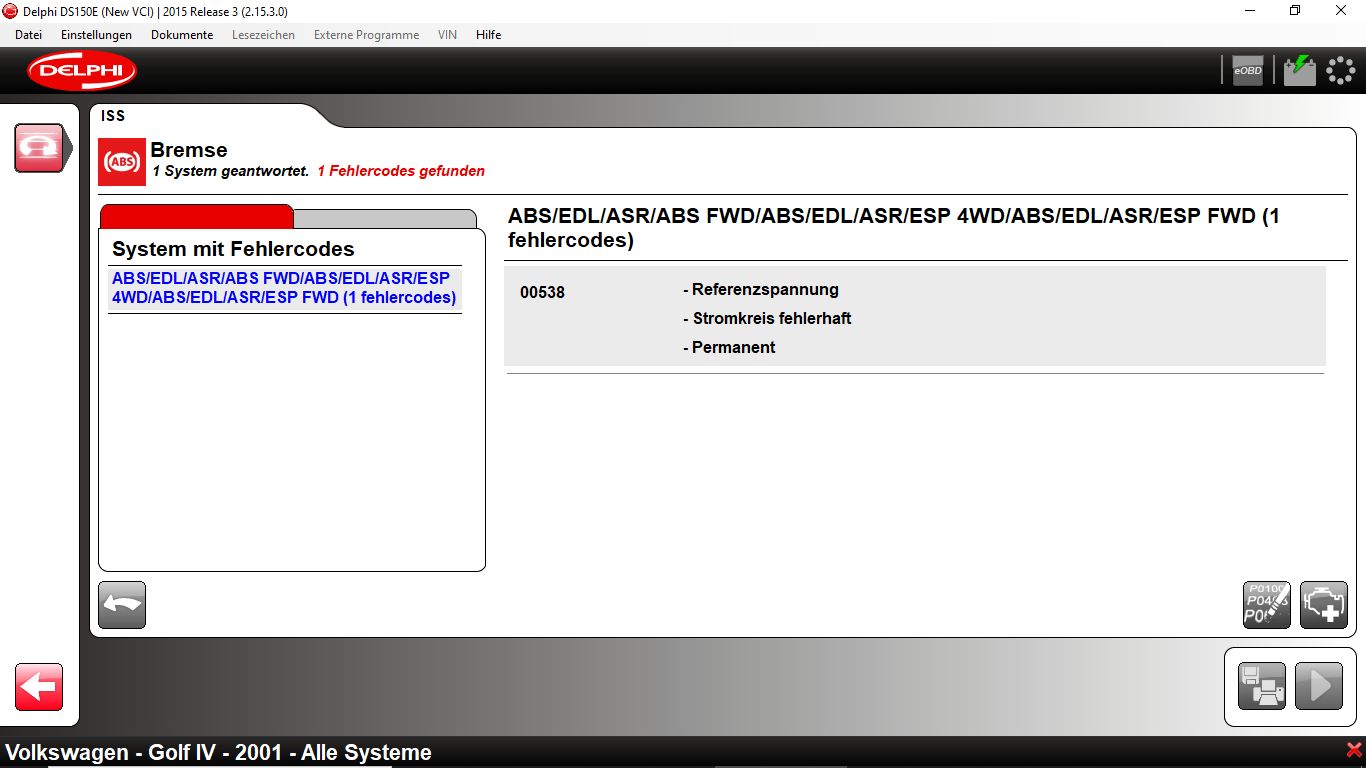Viewport: 1366px width, 768px height.
Task: Click the '1 System geantwortet.' text
Action: [231, 171]
